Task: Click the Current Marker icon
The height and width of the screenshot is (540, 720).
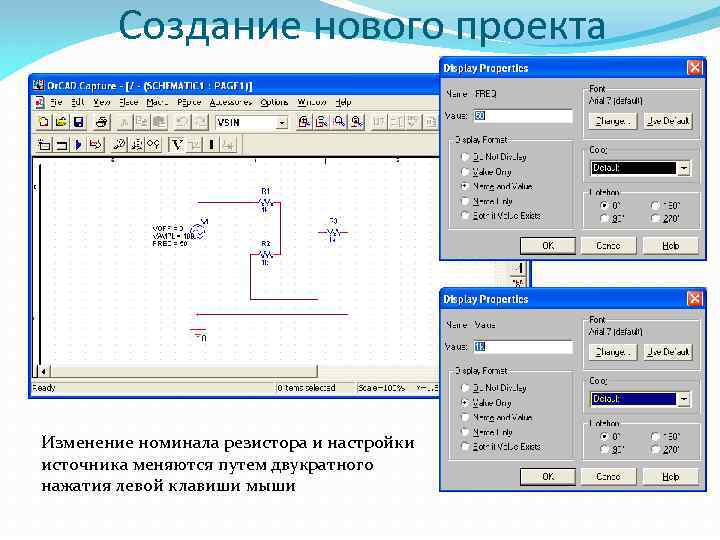Action: [153, 145]
